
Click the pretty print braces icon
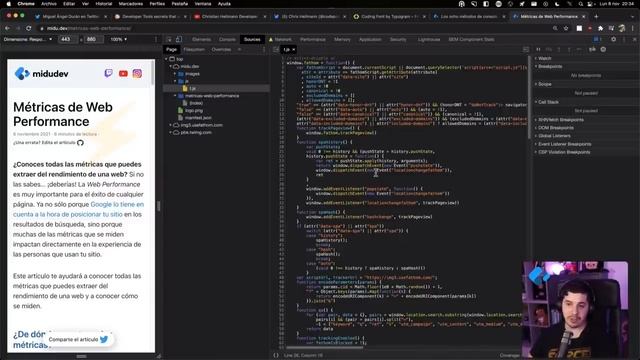276,356
